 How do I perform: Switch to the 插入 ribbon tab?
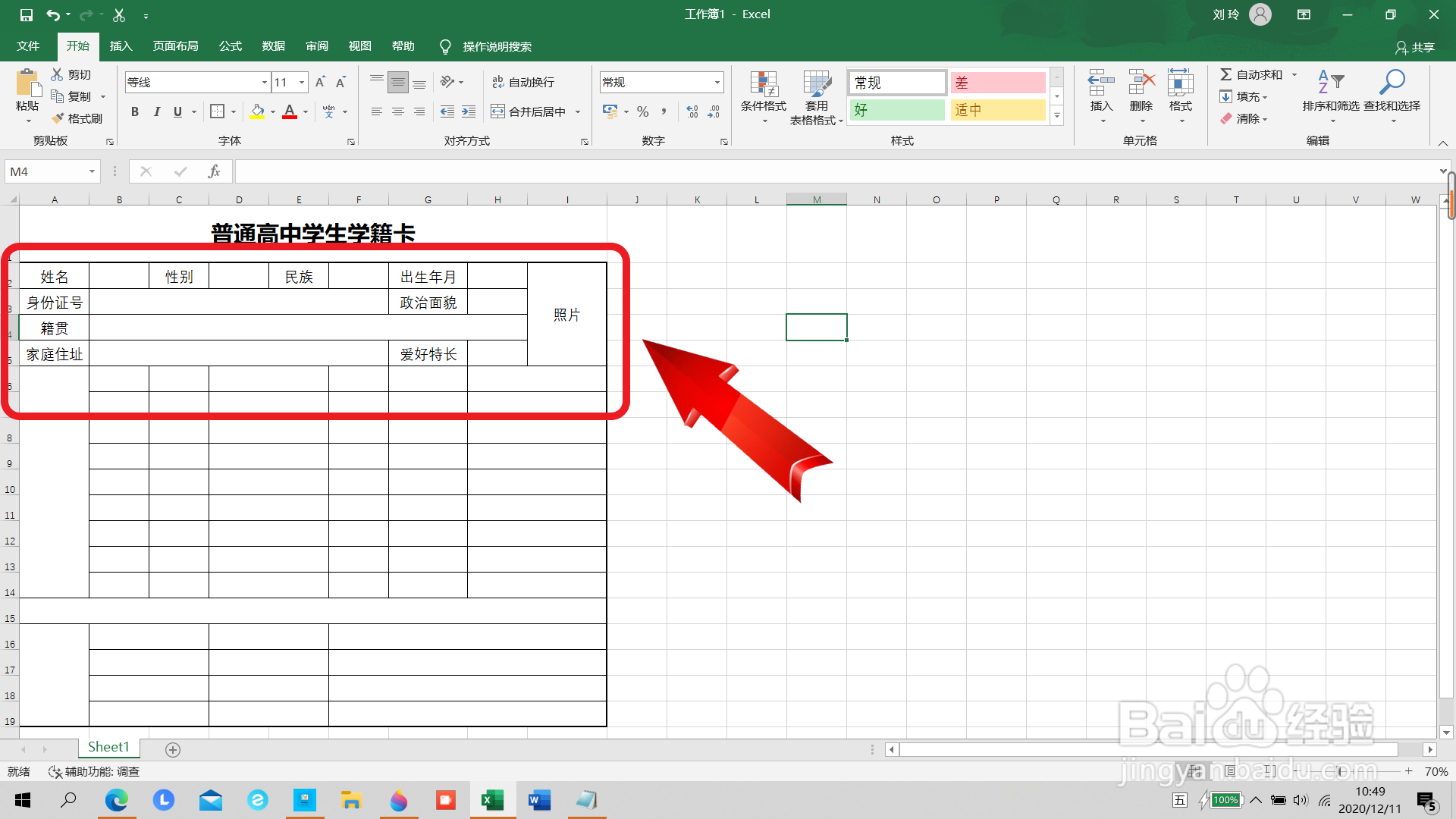(121, 46)
